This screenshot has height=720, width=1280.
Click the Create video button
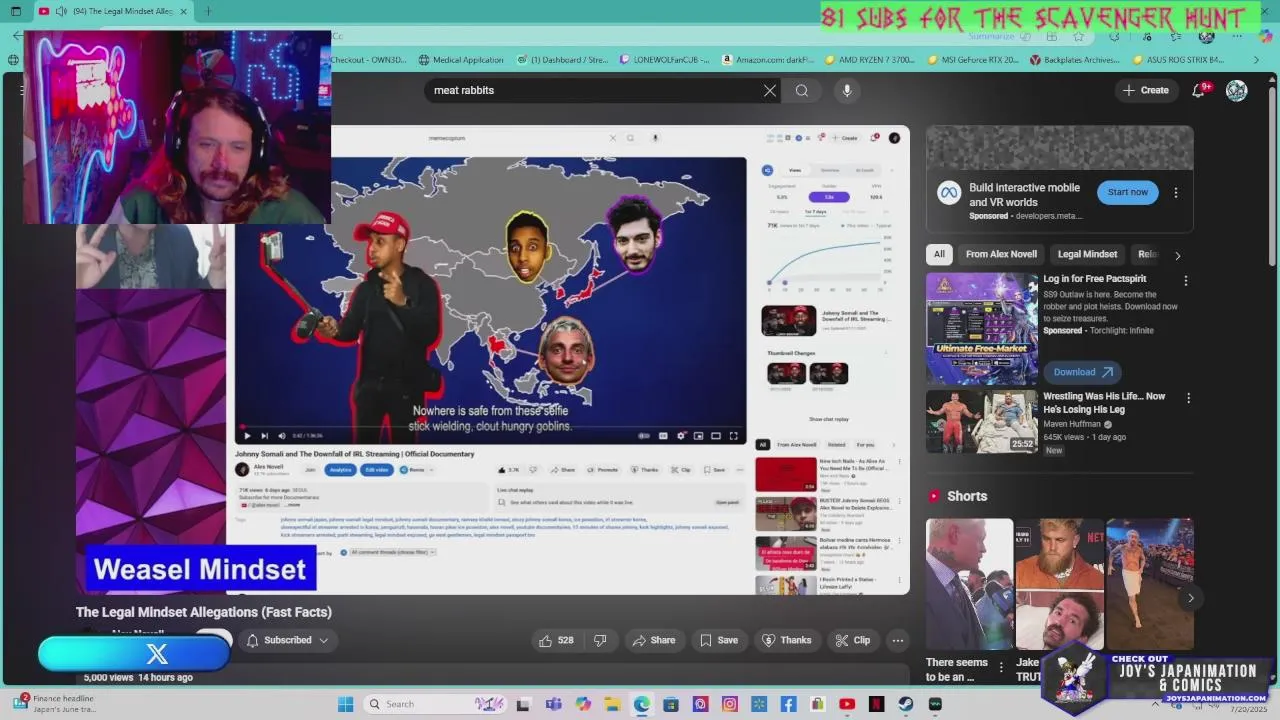pos(1145,90)
